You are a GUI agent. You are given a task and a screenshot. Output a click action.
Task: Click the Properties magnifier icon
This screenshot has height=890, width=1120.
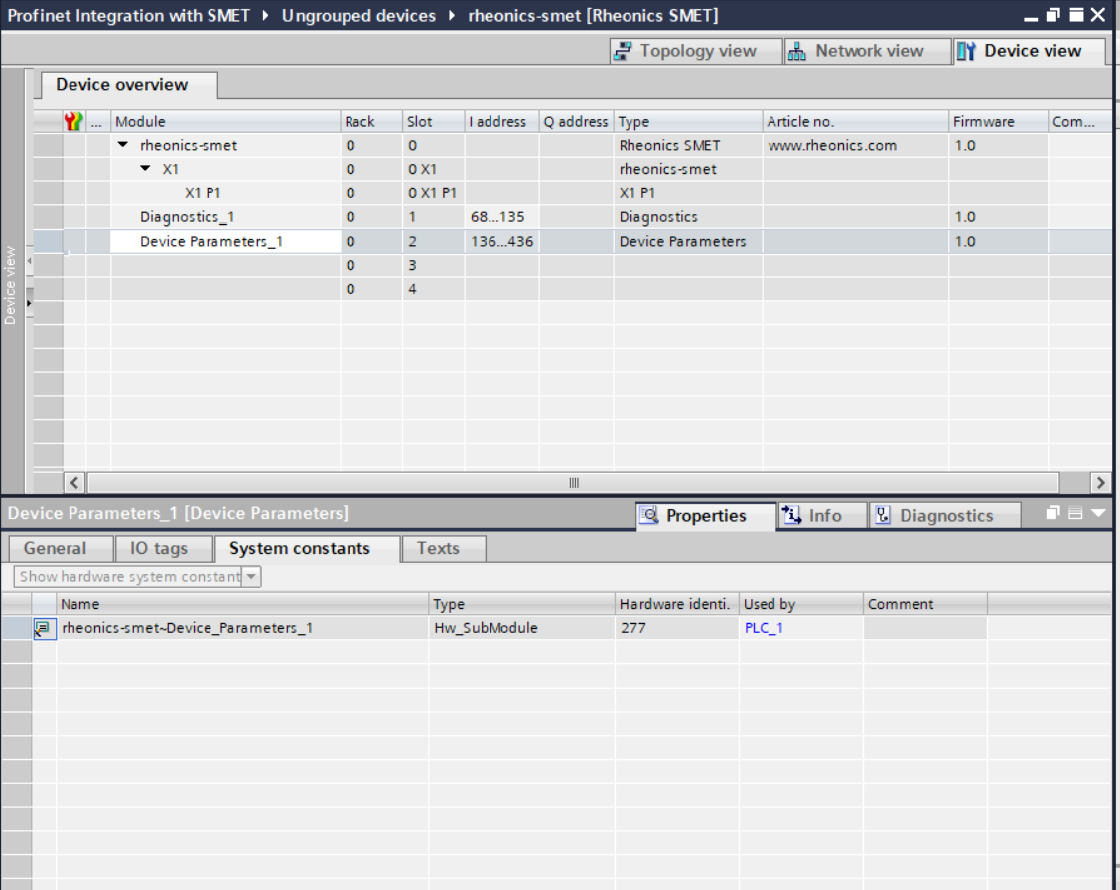649,515
